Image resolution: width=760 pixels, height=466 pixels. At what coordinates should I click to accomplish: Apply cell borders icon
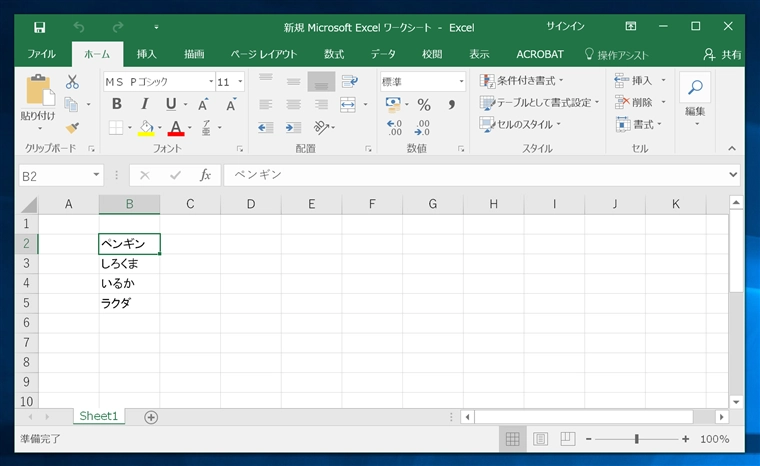point(116,128)
